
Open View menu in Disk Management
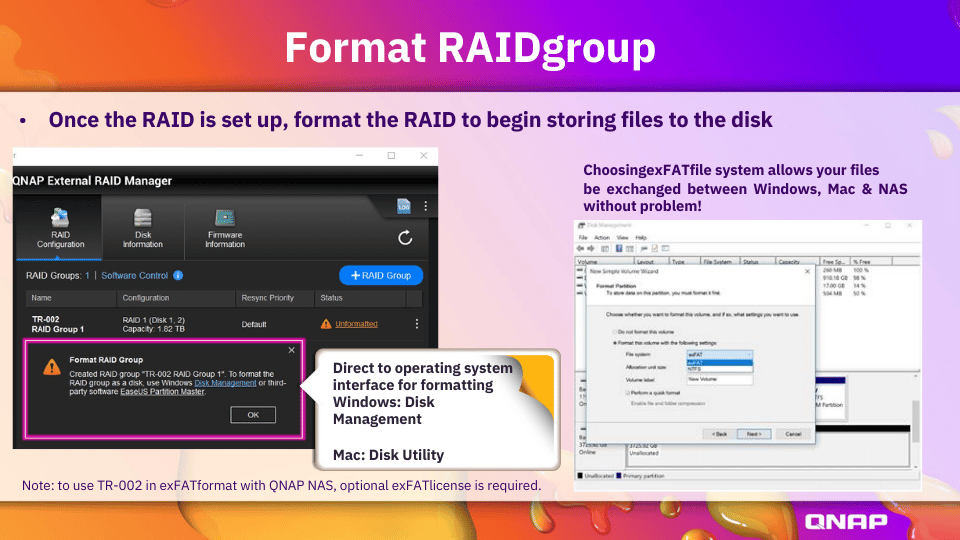click(623, 238)
